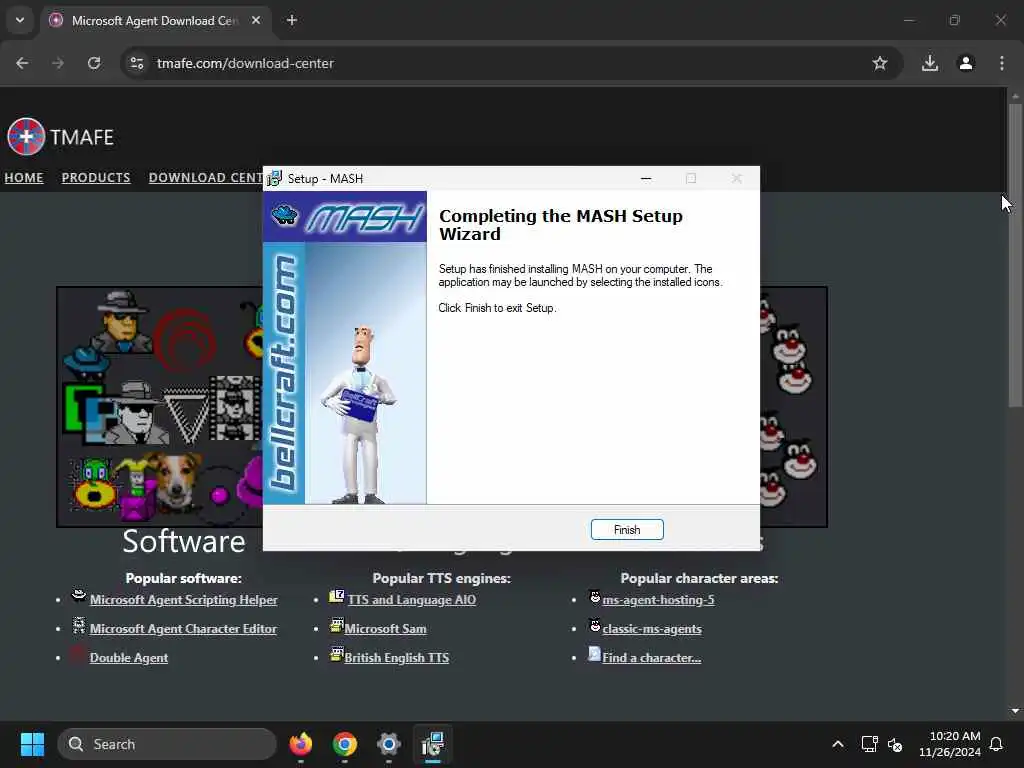The image size is (1024, 768).
Task: Open Chrome downloads icon
Action: tap(930, 63)
